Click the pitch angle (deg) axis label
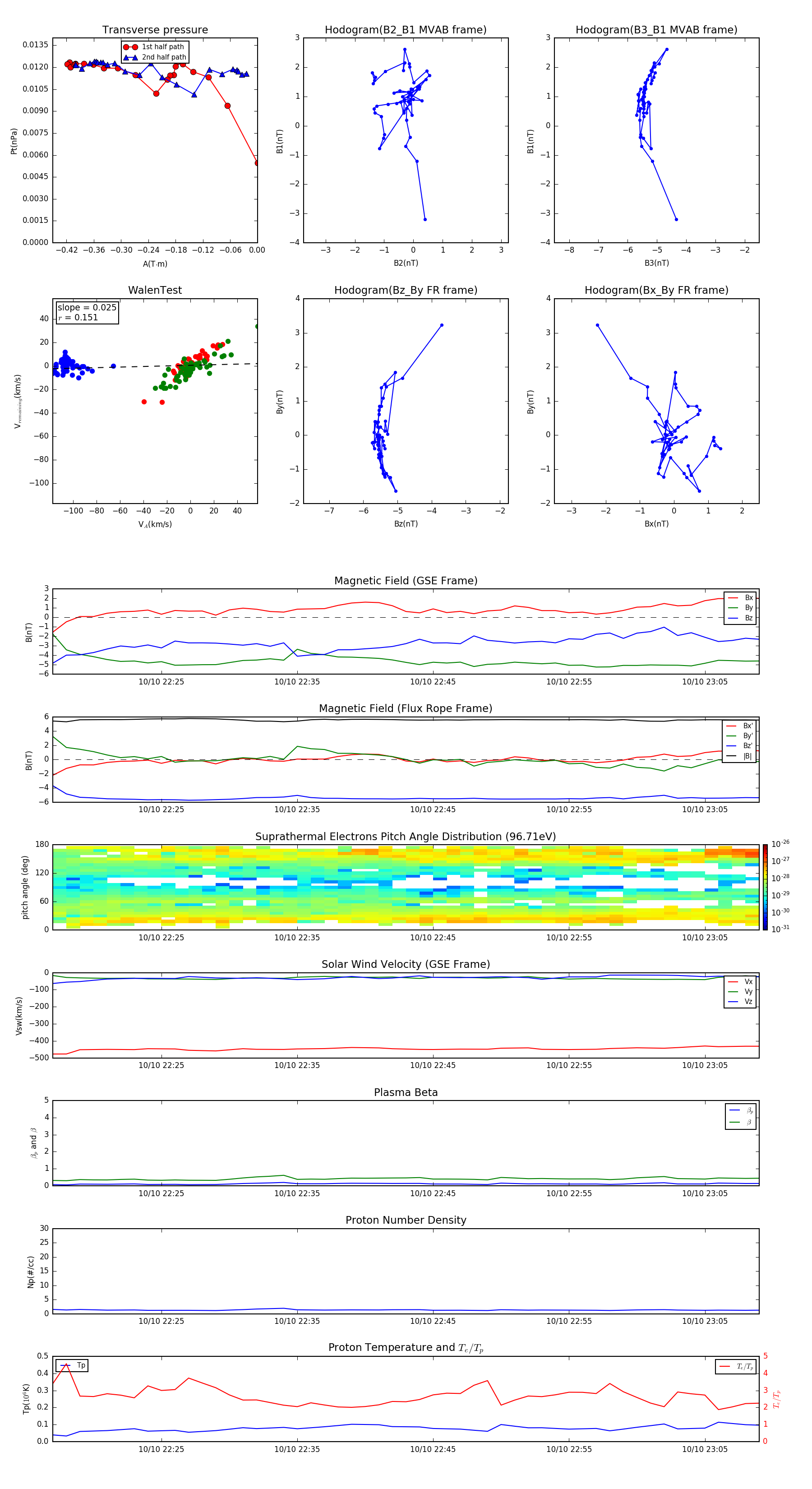 25,887
